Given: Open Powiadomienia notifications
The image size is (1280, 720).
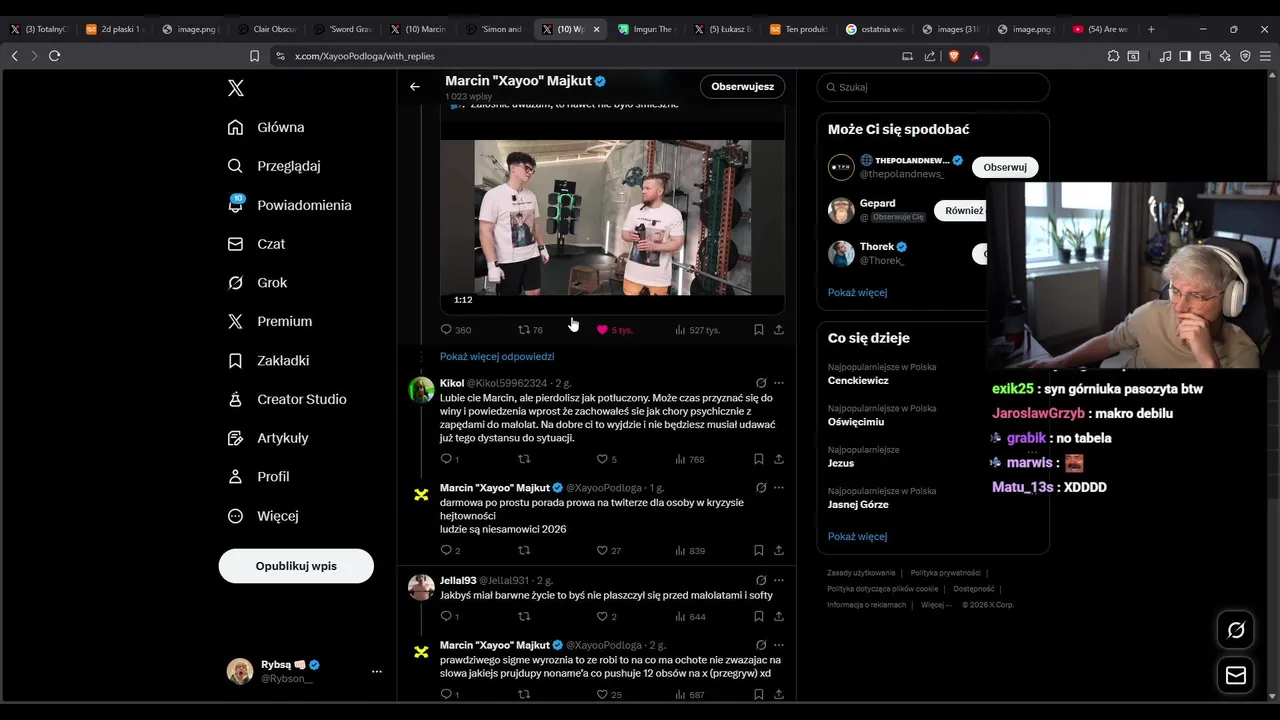Looking at the screenshot, I should pos(290,205).
